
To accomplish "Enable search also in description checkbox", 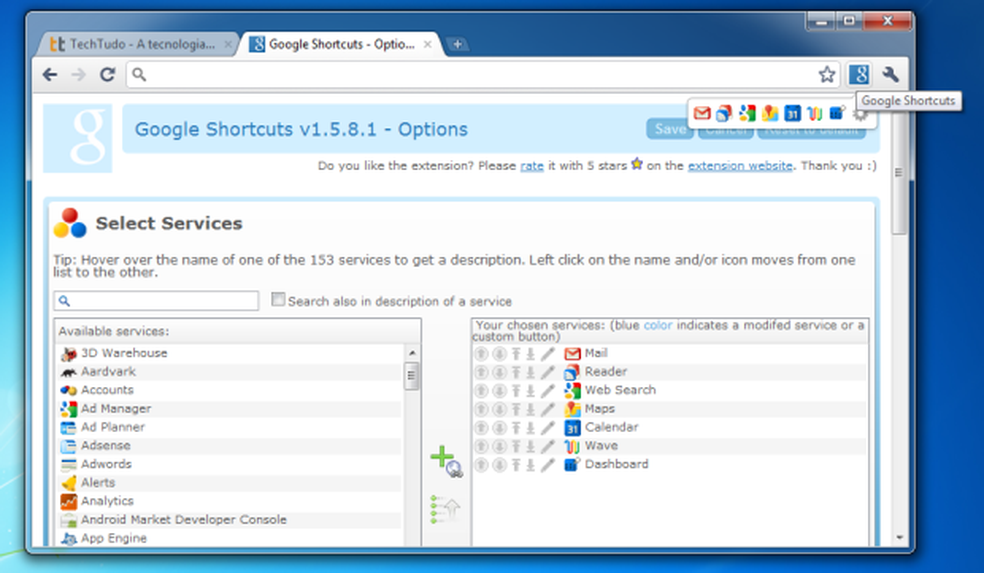I will pos(278,299).
